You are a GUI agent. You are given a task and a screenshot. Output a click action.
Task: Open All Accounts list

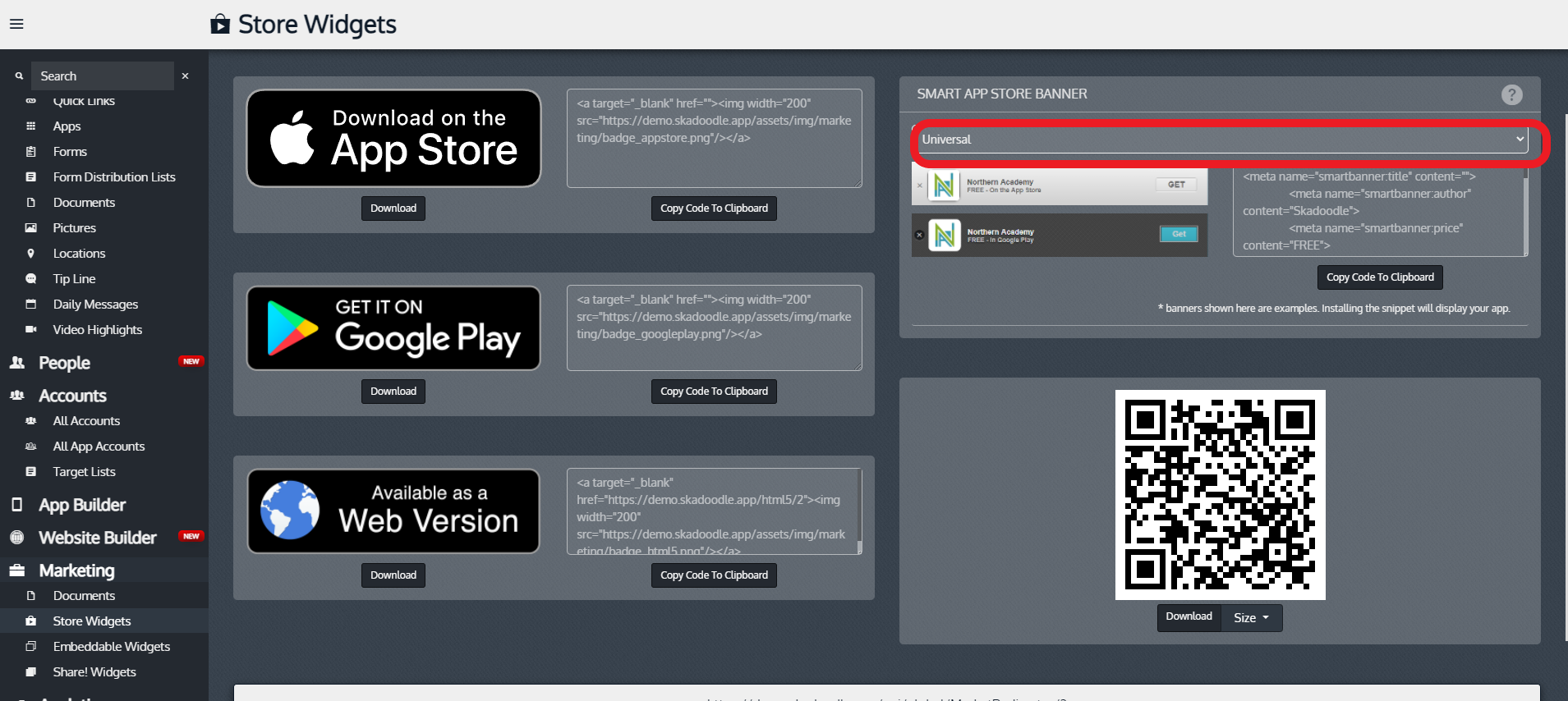[86, 421]
